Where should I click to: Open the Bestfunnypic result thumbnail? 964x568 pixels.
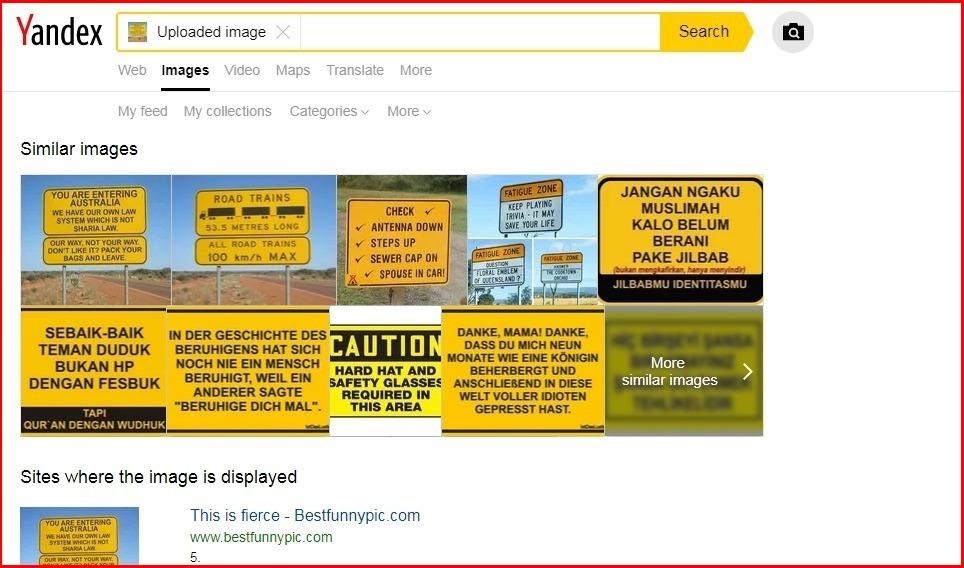click(x=79, y=536)
